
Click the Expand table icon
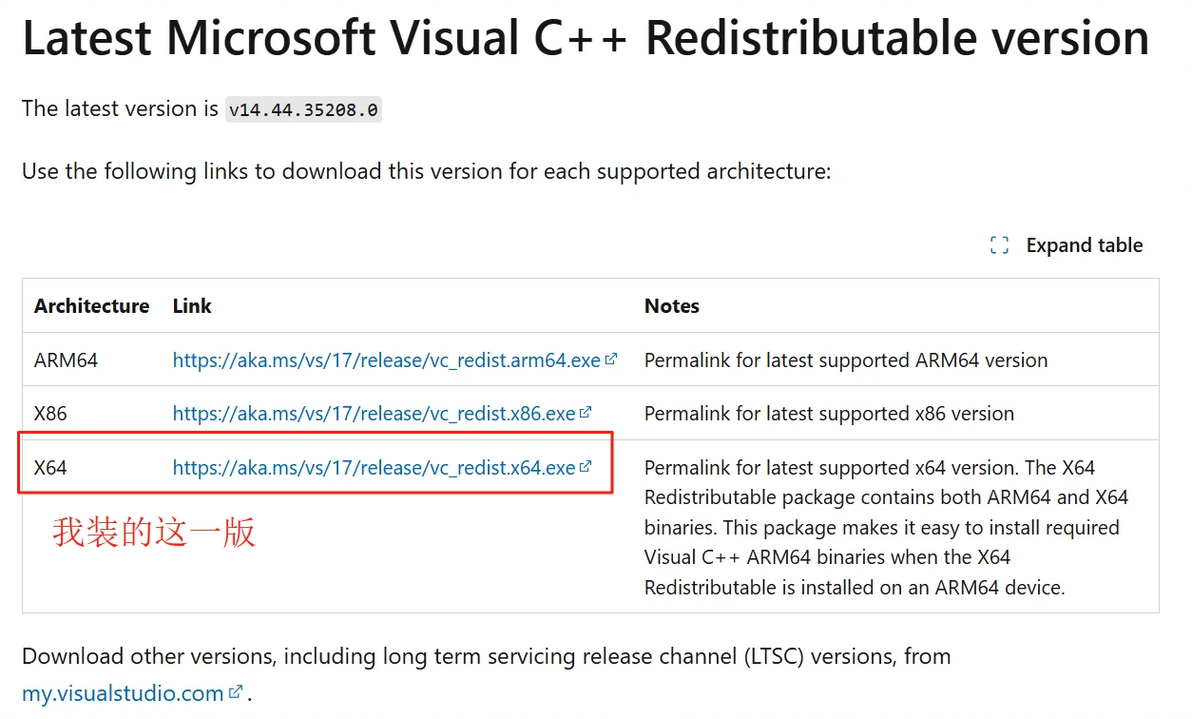click(x=999, y=246)
